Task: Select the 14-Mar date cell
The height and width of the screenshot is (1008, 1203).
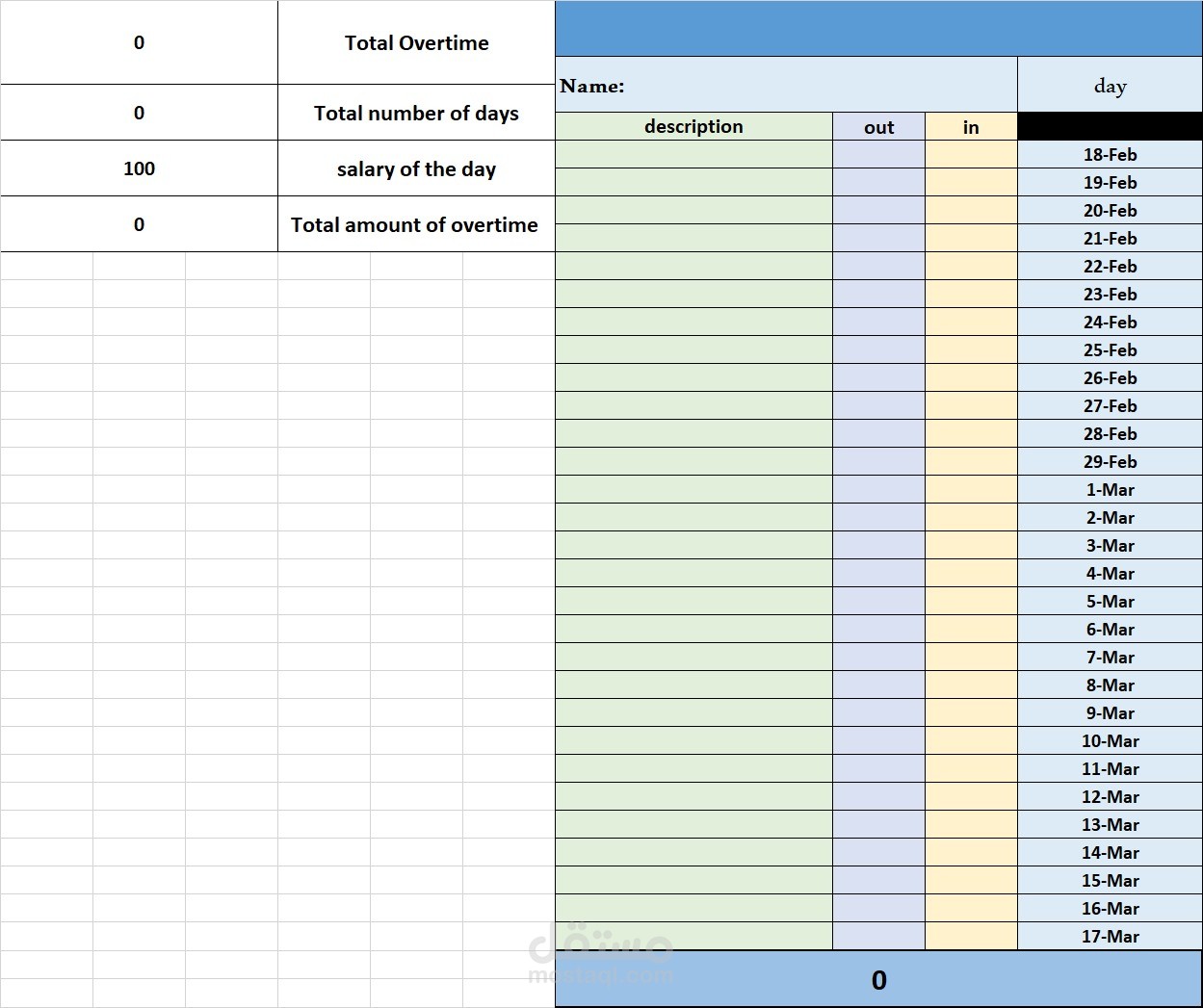Action: tap(1110, 852)
